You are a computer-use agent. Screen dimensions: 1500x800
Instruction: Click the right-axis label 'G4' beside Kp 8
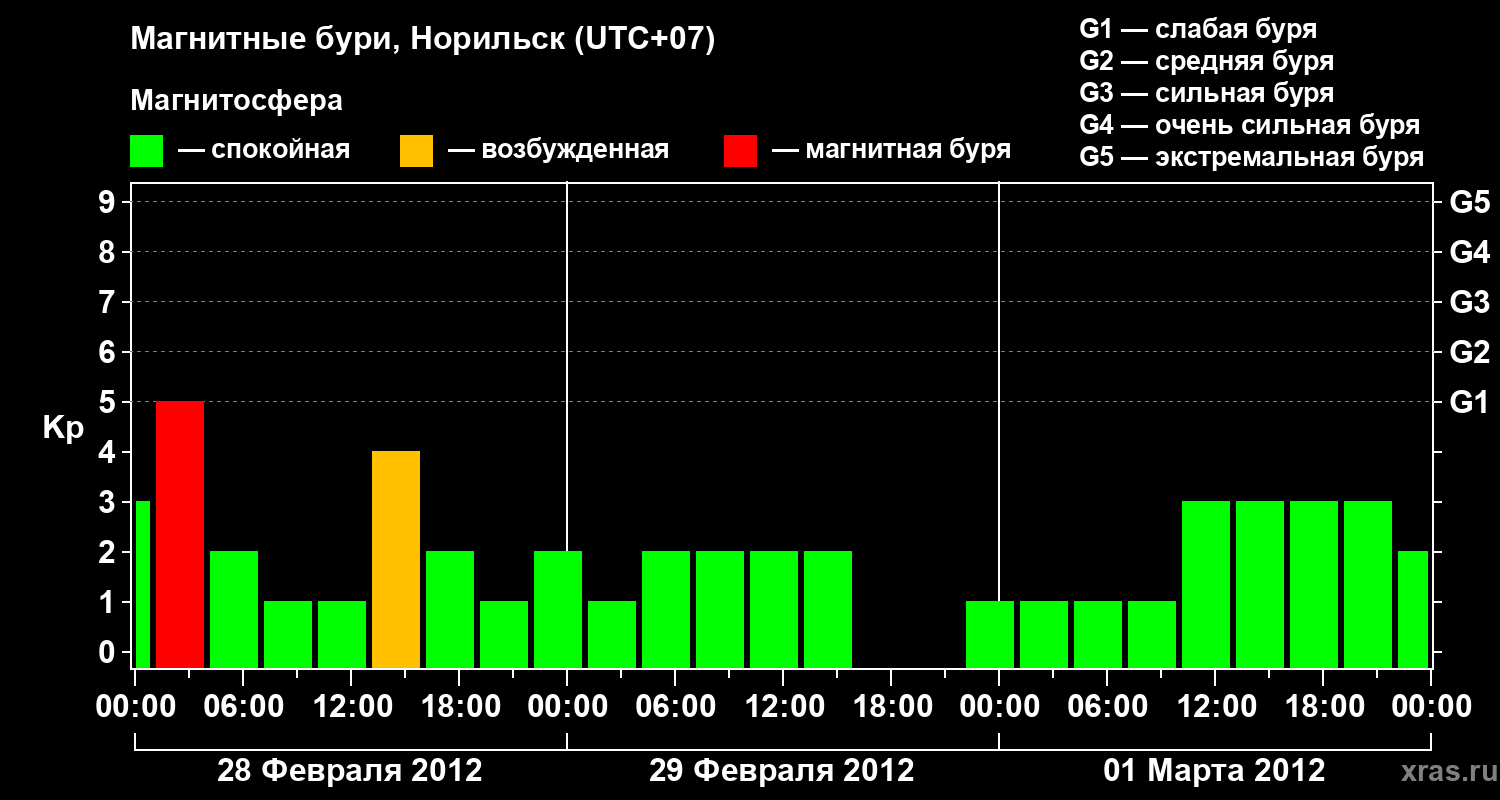1469,252
